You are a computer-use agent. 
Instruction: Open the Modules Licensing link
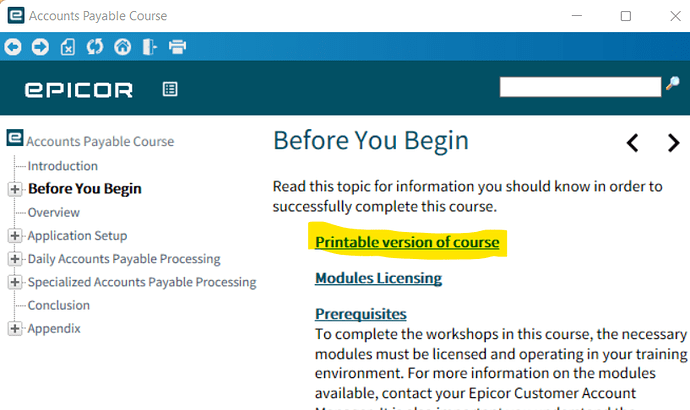(378, 278)
